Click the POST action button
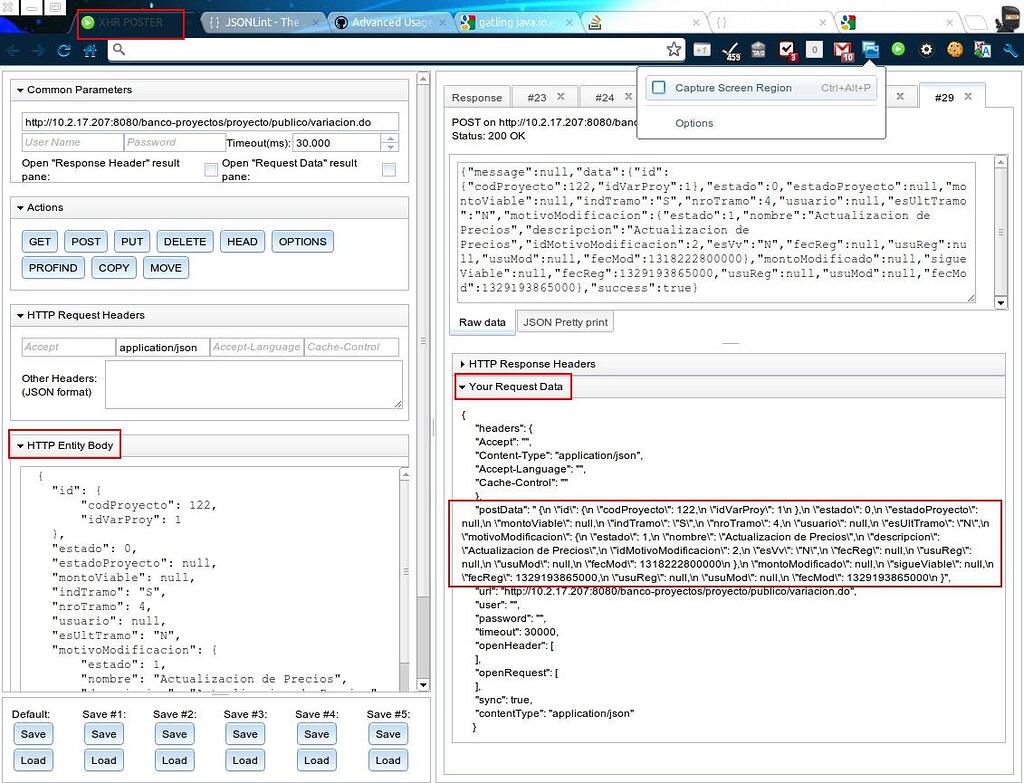This screenshot has width=1024, height=783. click(85, 241)
